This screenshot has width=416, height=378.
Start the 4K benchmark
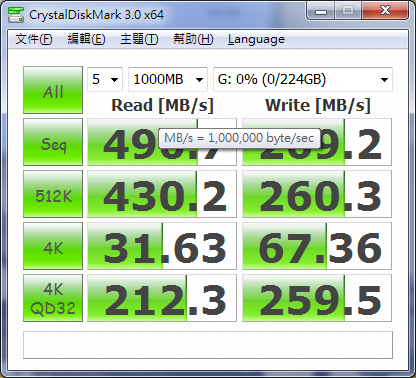click(53, 246)
